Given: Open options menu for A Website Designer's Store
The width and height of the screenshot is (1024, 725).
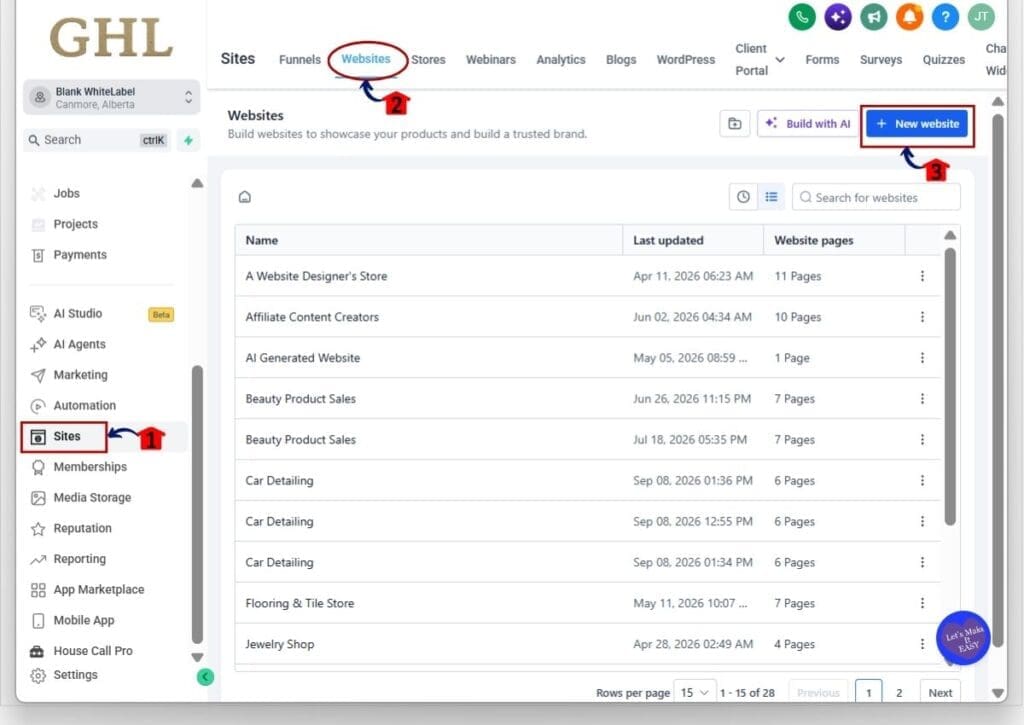Looking at the screenshot, I should [922, 276].
